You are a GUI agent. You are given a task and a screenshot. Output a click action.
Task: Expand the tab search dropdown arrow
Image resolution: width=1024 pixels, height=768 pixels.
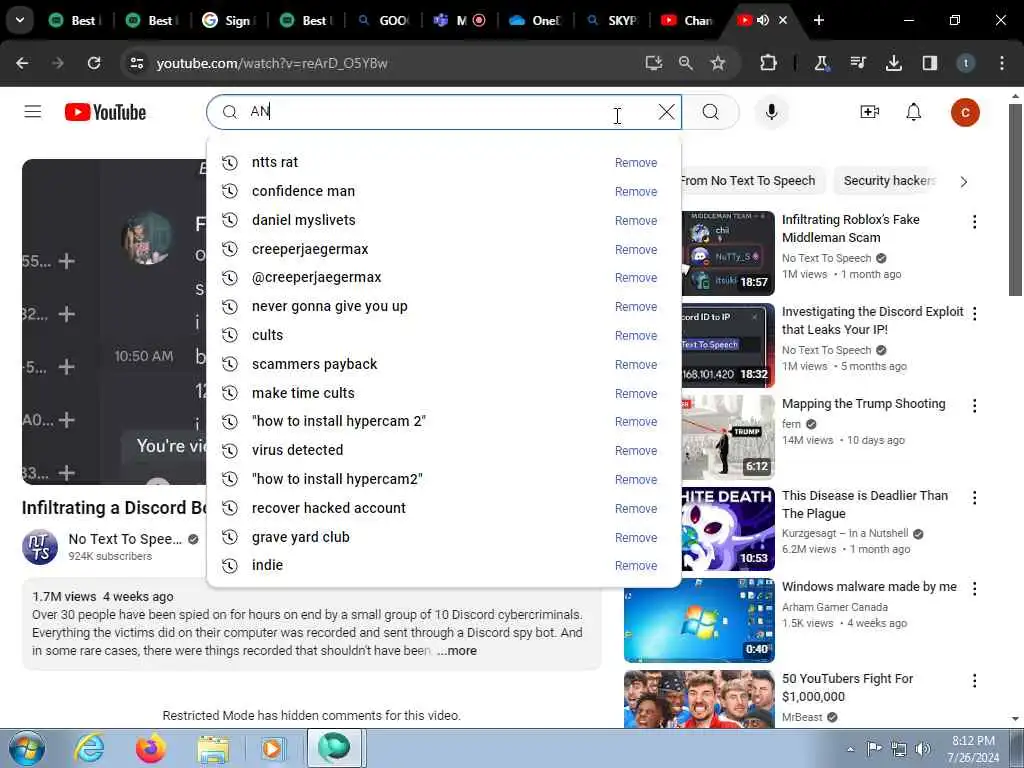point(20,20)
